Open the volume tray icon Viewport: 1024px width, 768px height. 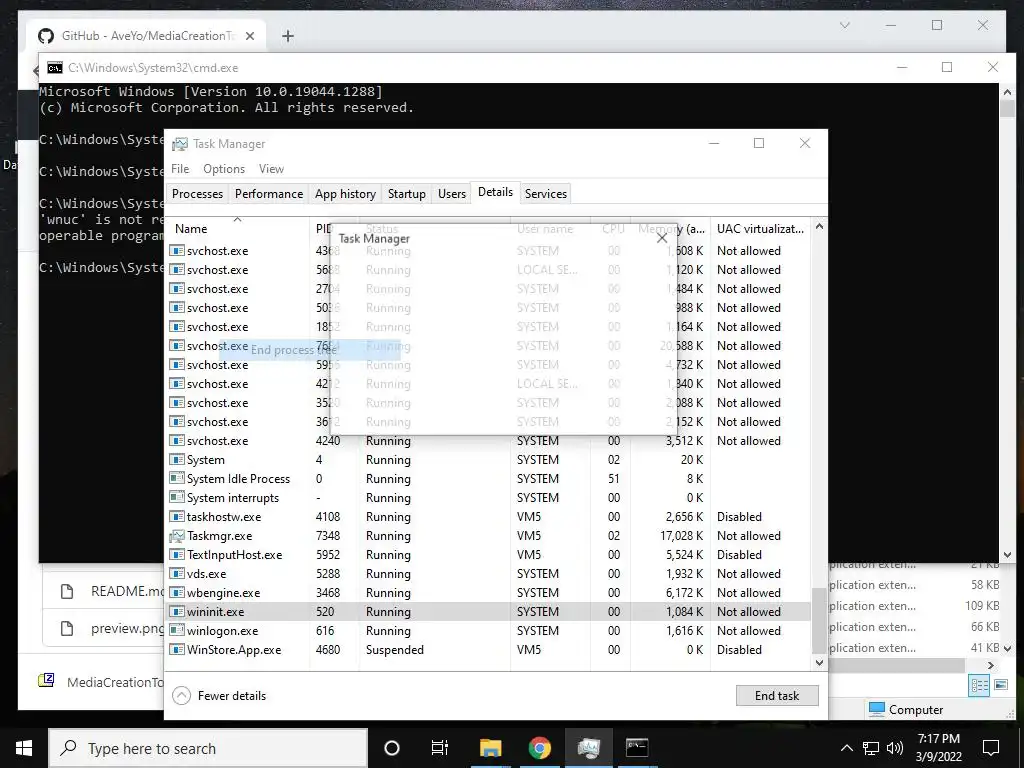tap(895, 748)
